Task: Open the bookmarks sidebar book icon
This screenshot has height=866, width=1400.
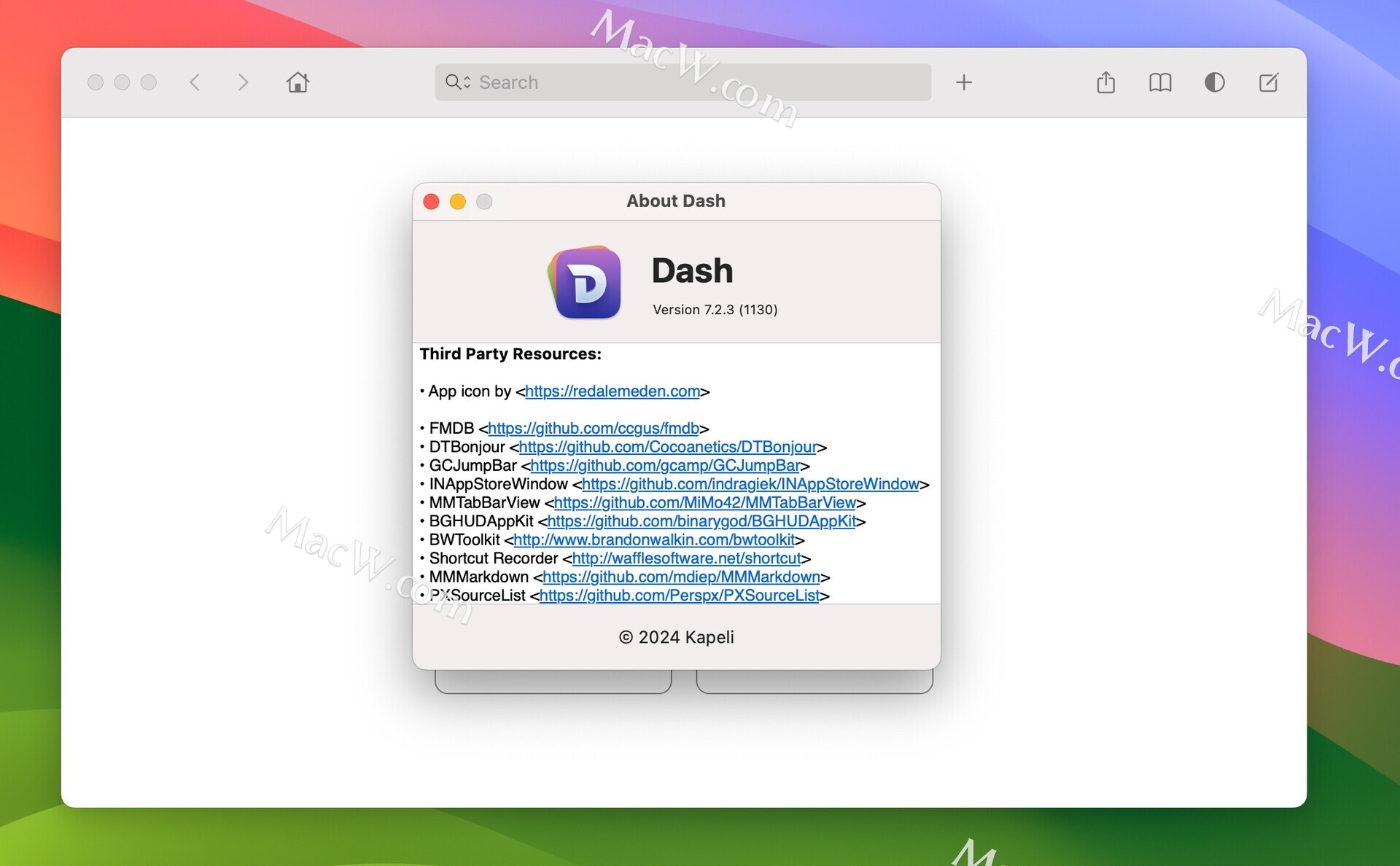Action: [x=1160, y=82]
